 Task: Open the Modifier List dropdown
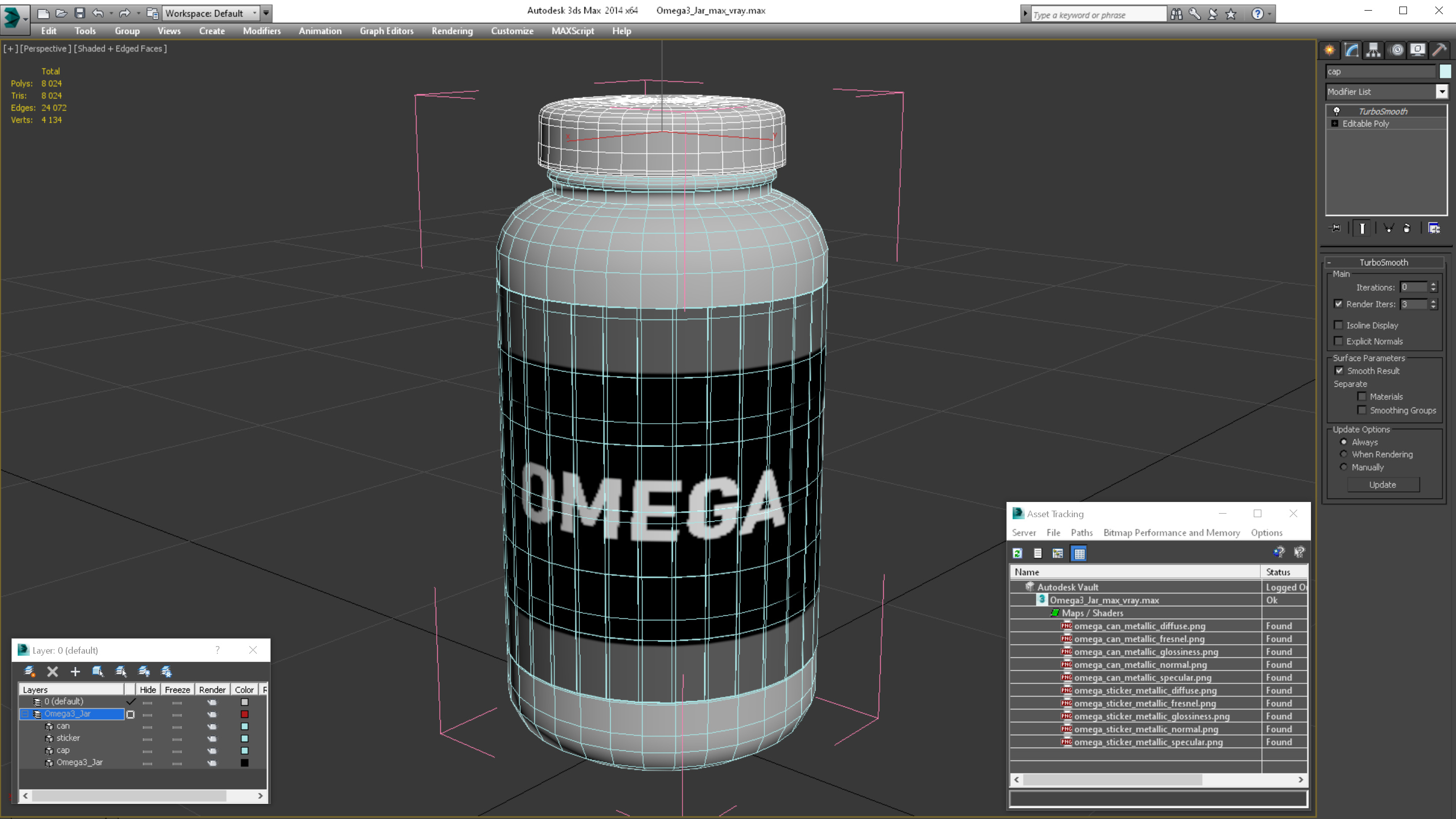pos(1442,92)
